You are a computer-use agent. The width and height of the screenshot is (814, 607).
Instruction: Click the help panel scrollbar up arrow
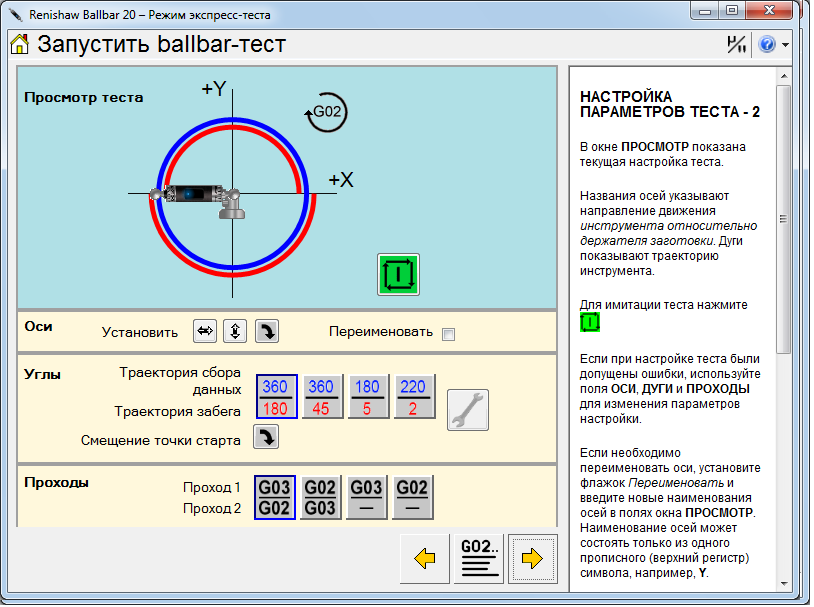pos(784,76)
